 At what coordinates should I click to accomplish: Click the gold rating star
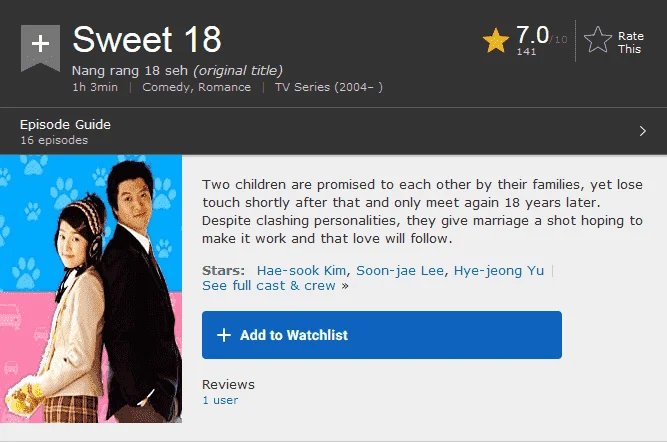click(x=496, y=41)
